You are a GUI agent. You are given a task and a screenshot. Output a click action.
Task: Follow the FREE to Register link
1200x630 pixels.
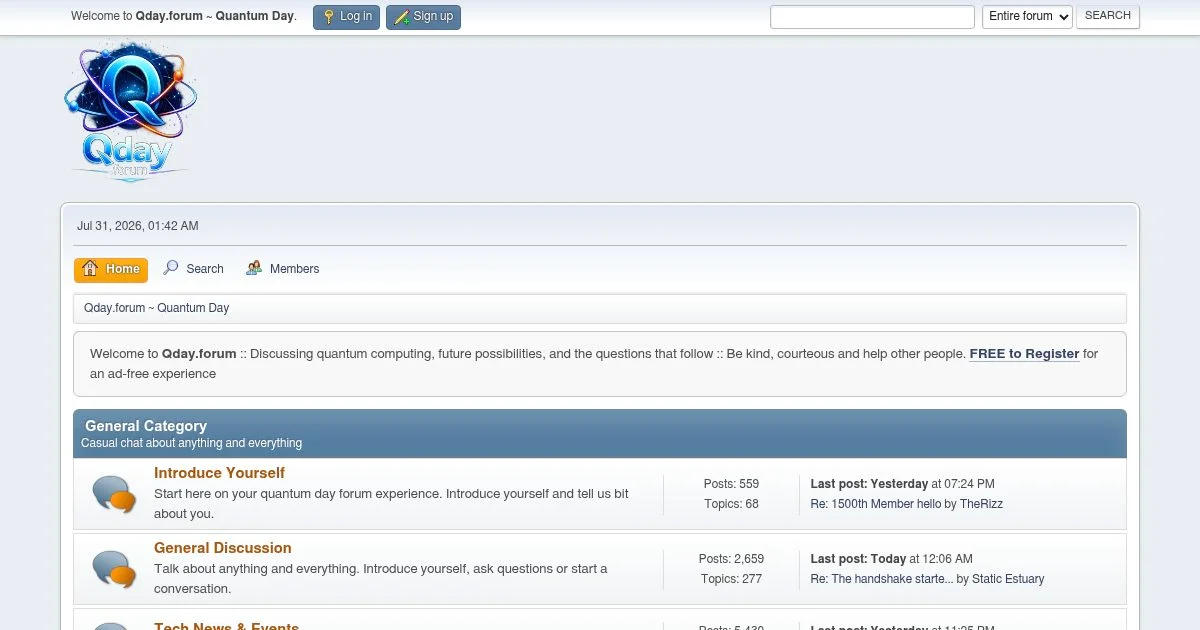point(1024,354)
